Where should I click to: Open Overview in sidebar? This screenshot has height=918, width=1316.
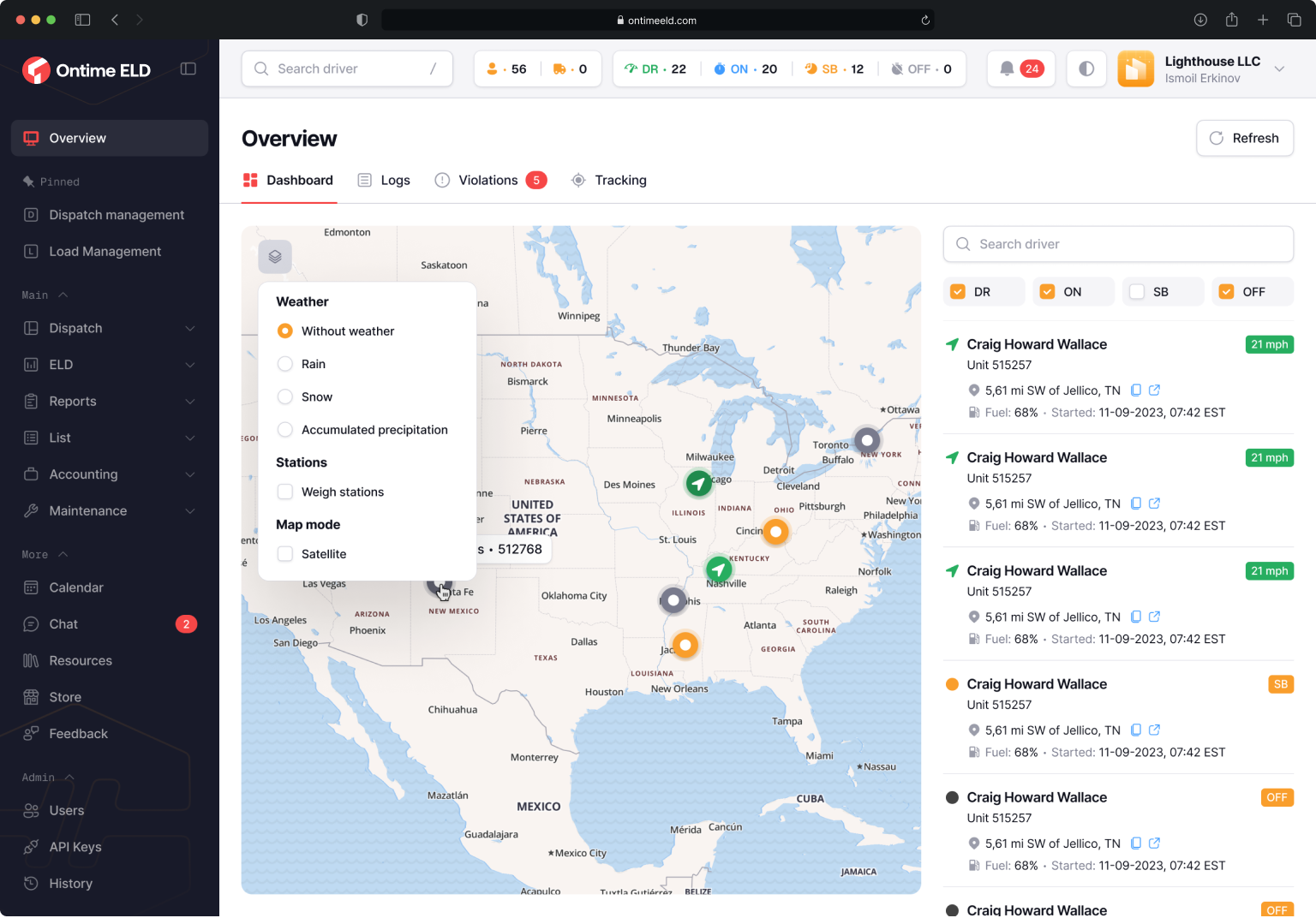pos(110,138)
